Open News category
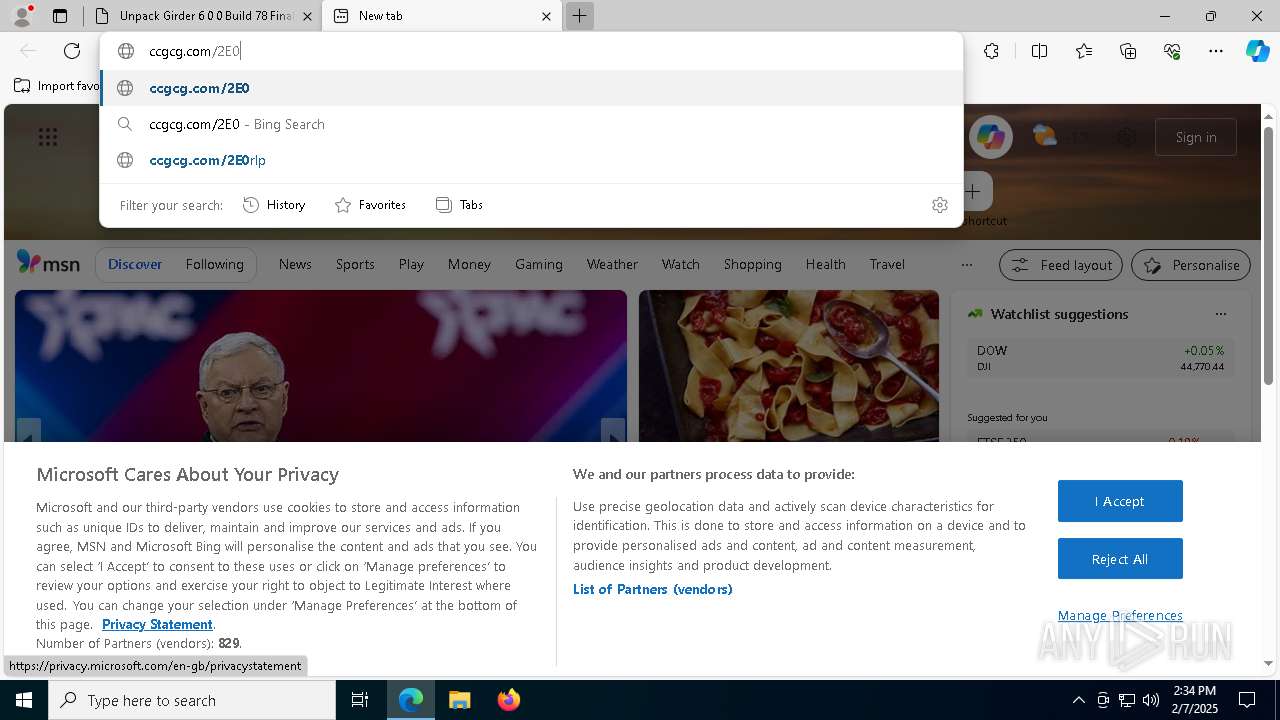This screenshot has width=1280, height=720. point(295,264)
